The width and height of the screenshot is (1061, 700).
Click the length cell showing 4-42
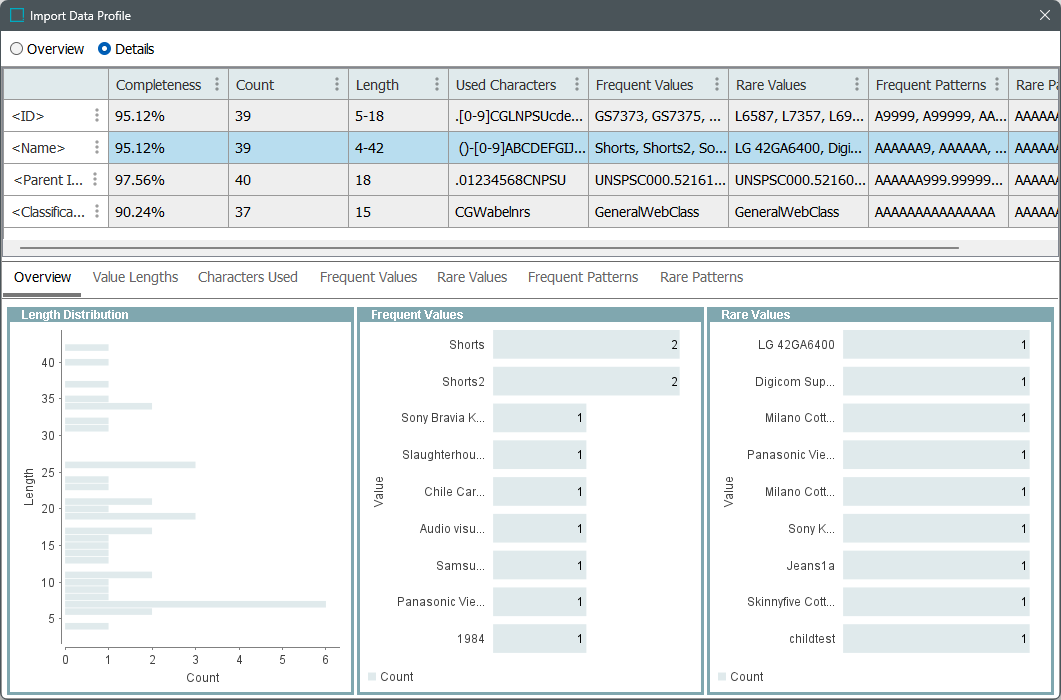pos(399,148)
